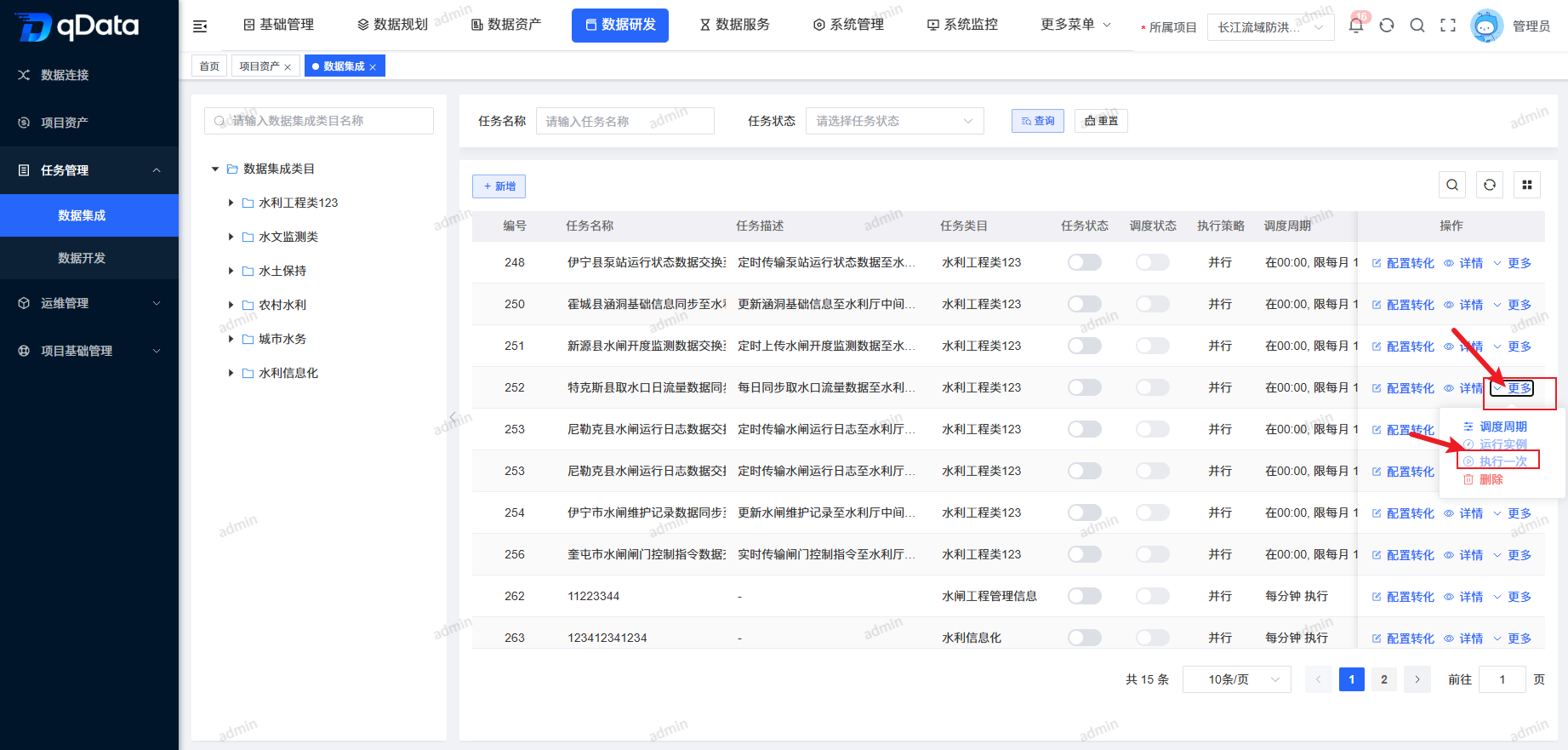Image resolution: width=1568 pixels, height=750 pixels.
Task: Toggle task status for row 254
Action: (1085, 512)
